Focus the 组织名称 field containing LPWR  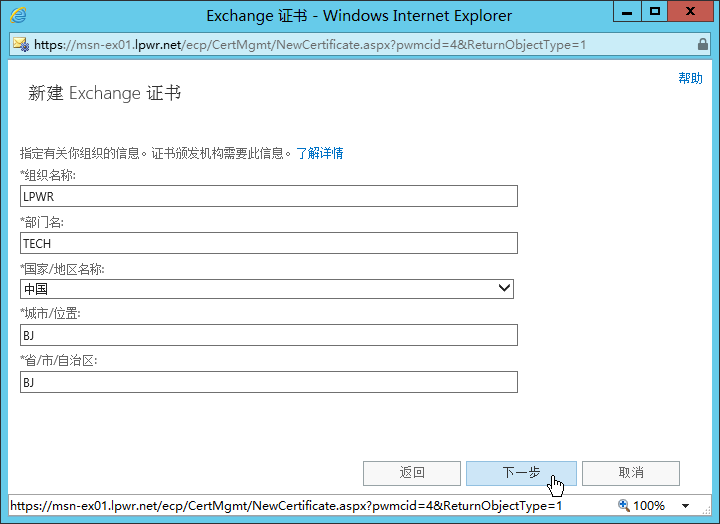tap(269, 196)
